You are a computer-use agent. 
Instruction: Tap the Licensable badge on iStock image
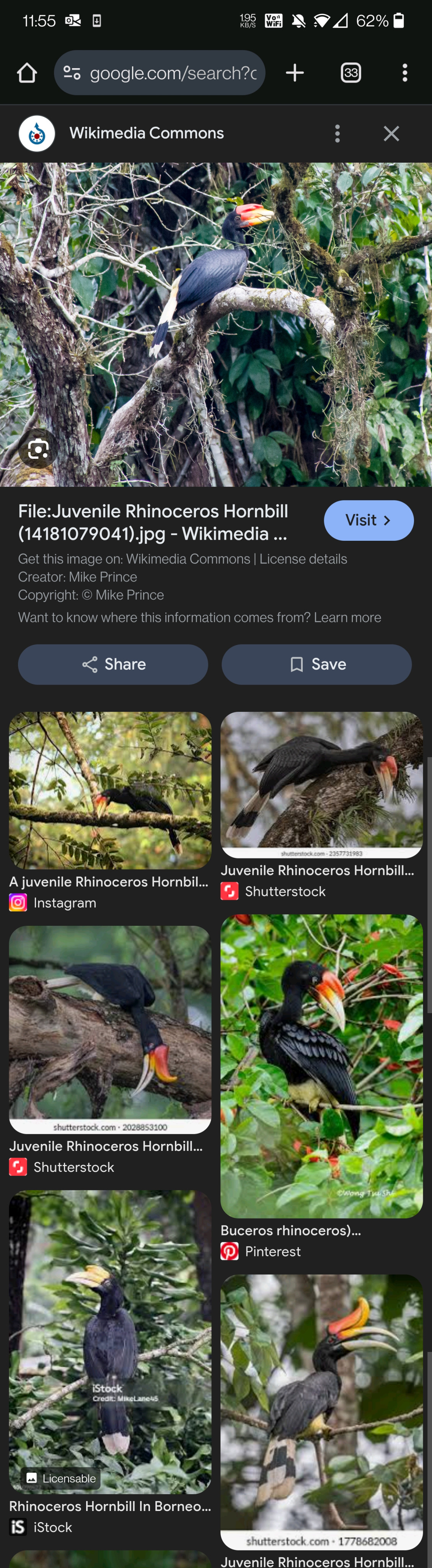click(61, 1478)
